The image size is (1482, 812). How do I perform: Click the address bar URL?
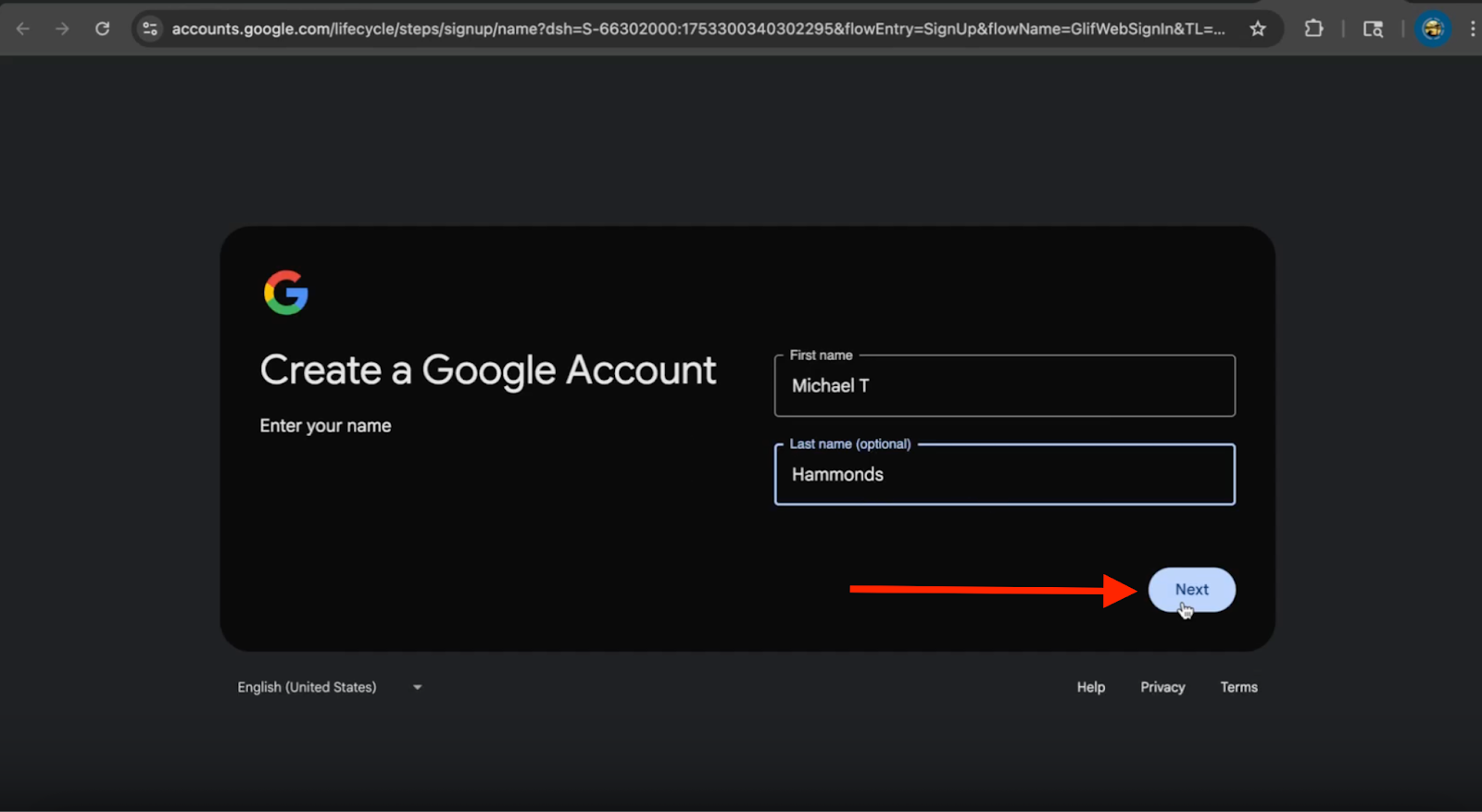697,29
